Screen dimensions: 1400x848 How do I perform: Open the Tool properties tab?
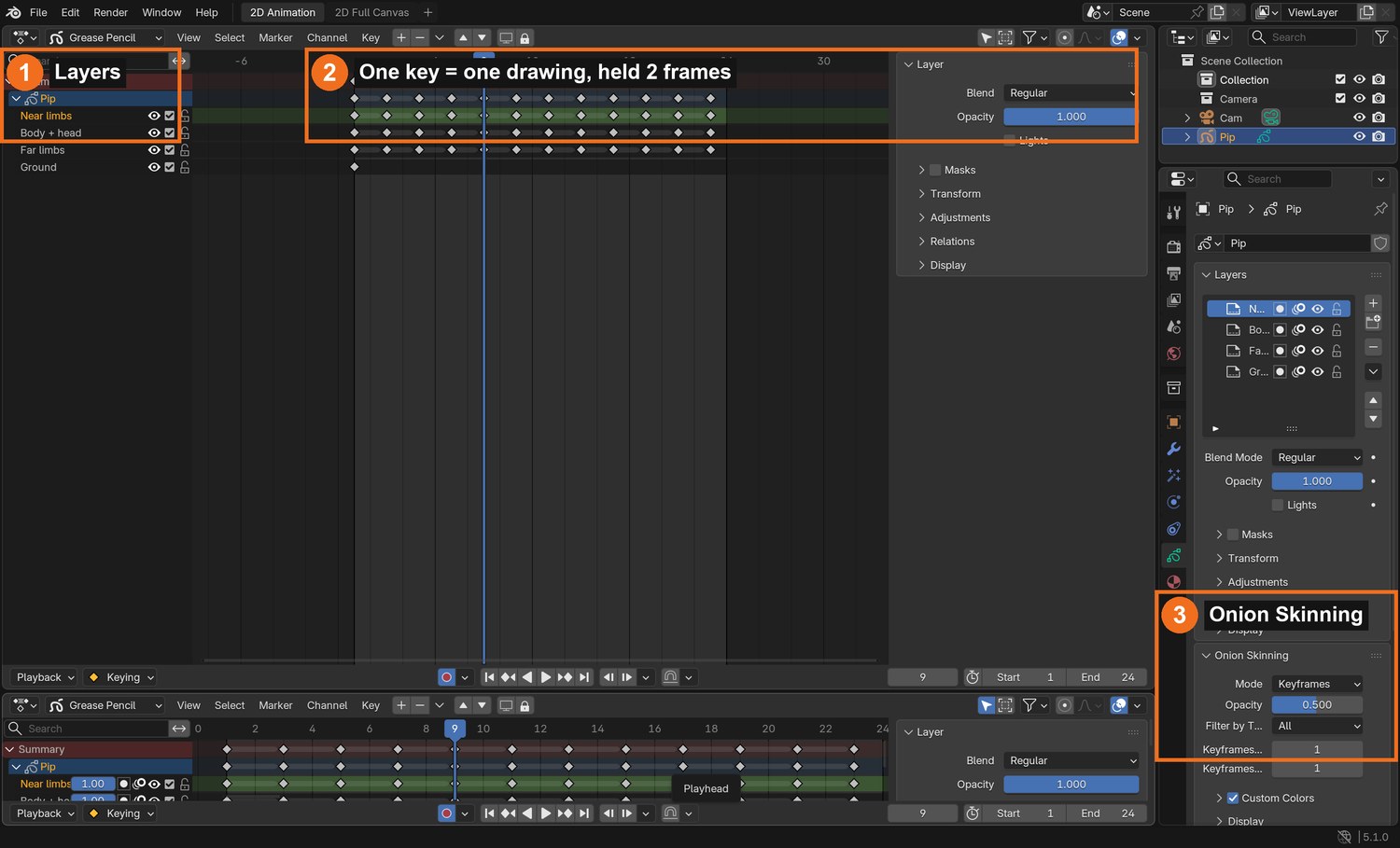[x=1174, y=213]
